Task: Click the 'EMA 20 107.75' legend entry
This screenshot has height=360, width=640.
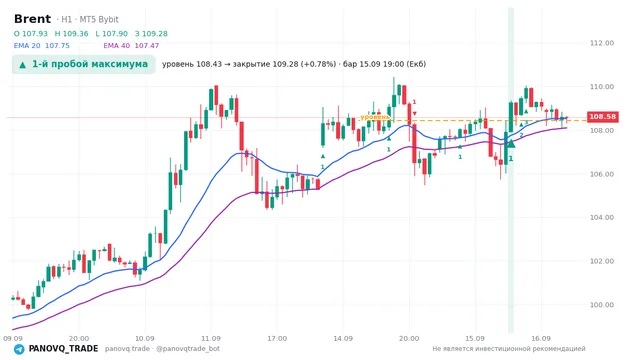Action: [x=42, y=46]
